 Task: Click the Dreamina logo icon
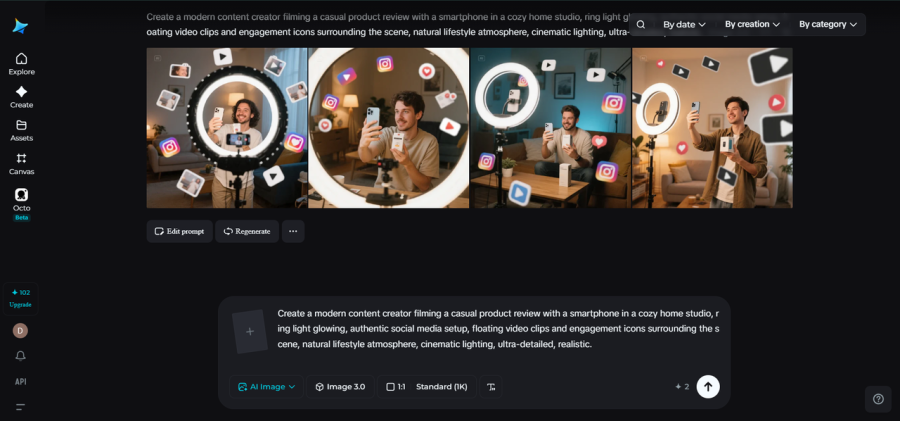pos(20,26)
